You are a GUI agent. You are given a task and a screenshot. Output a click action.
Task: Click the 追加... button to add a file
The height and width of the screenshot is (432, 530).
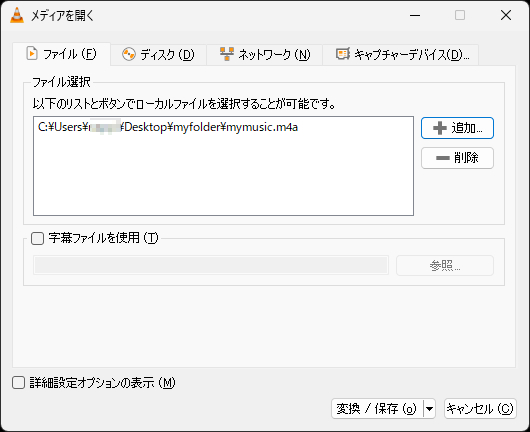(x=457, y=128)
